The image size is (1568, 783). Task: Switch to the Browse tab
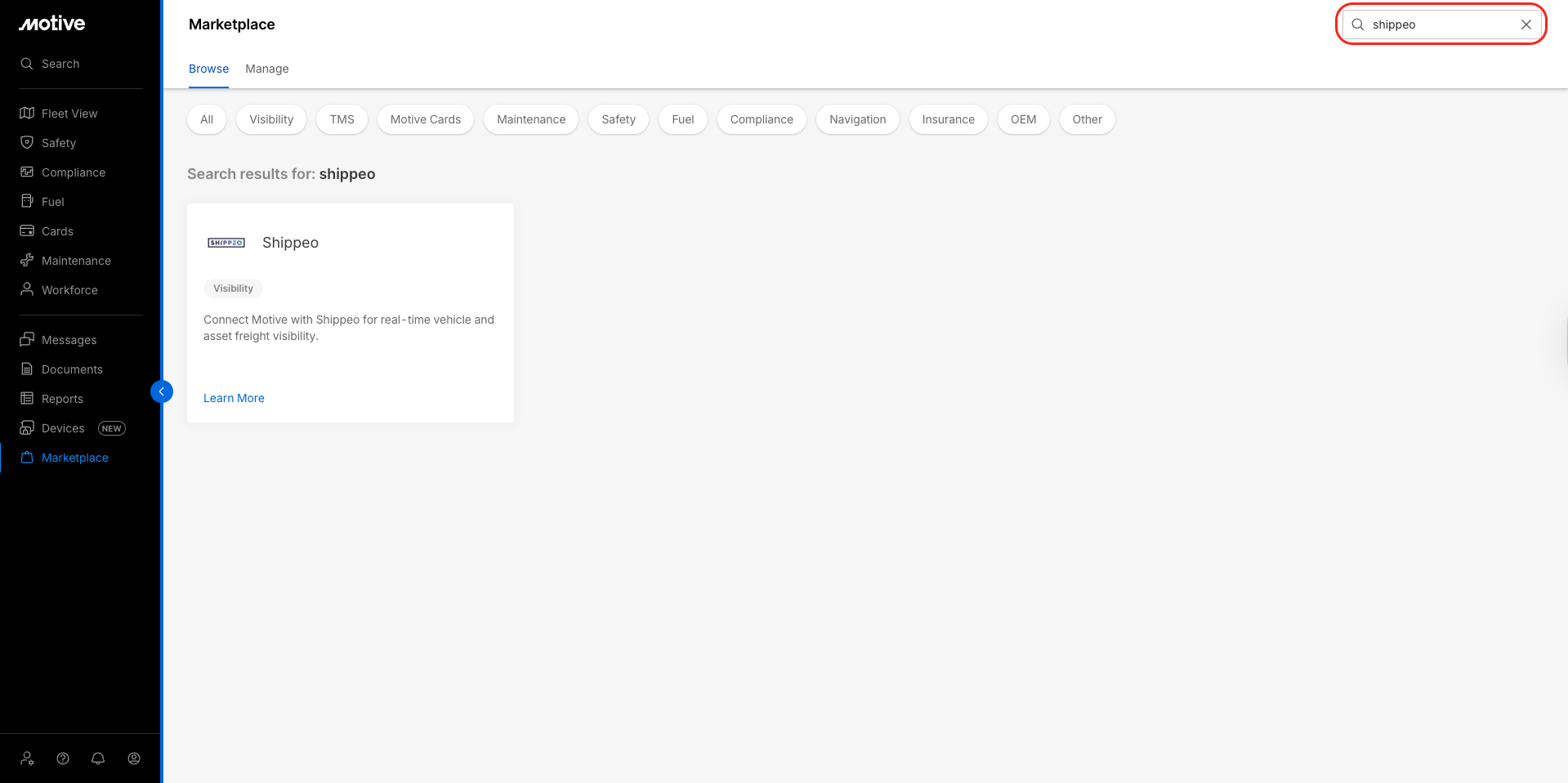(208, 69)
